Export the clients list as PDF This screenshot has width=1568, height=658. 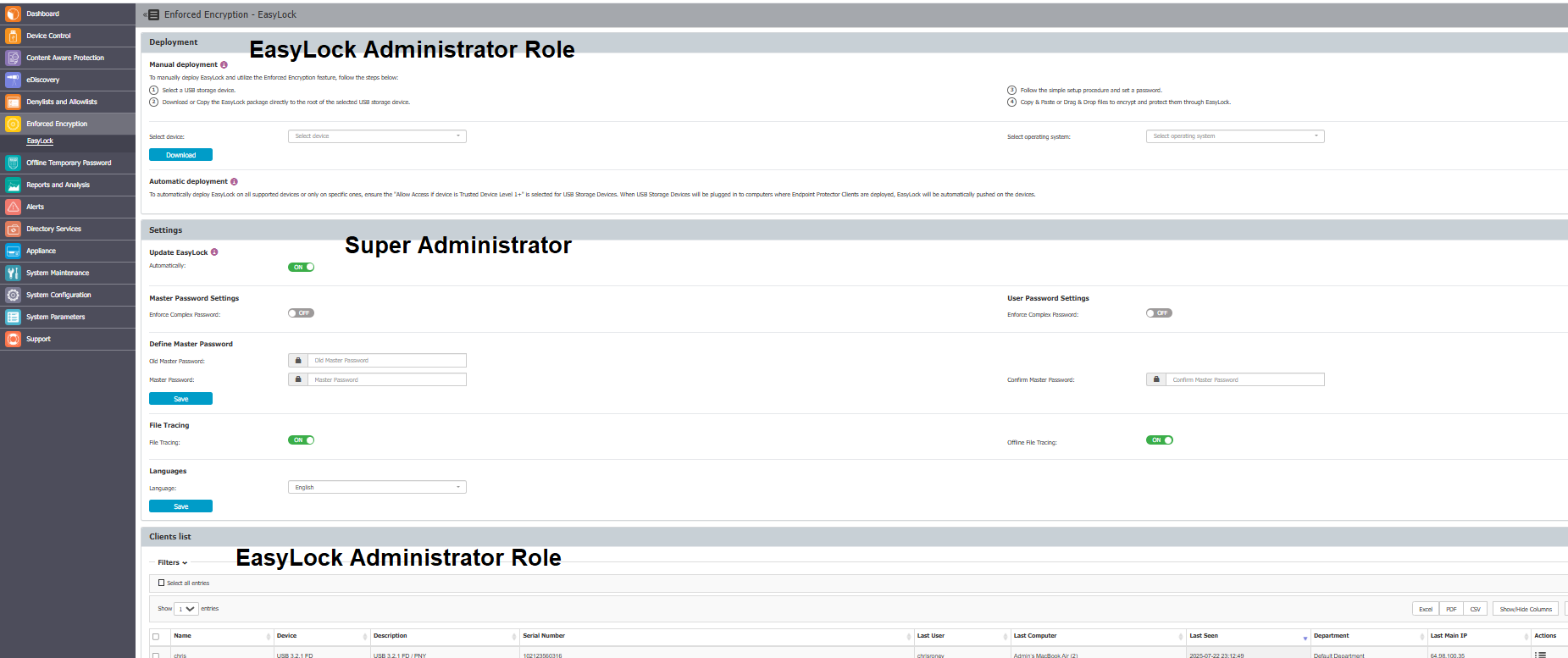point(1451,609)
